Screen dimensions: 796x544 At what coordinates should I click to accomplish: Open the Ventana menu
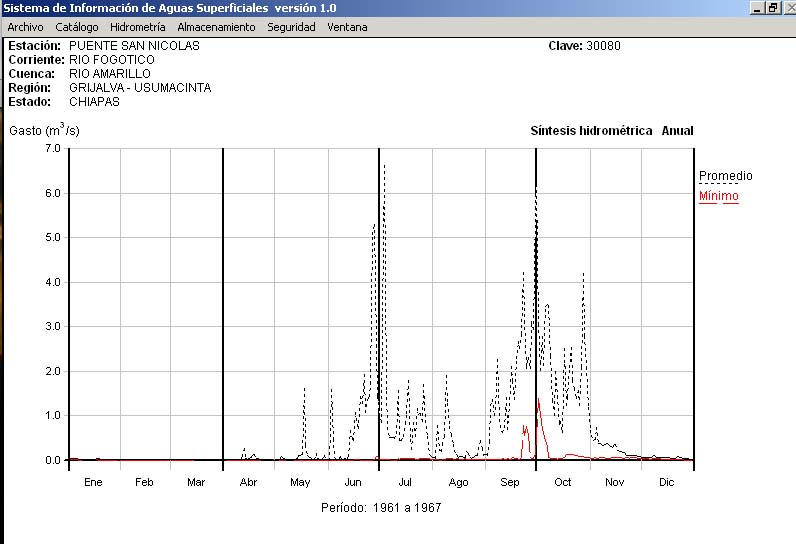pyautogui.click(x=347, y=27)
